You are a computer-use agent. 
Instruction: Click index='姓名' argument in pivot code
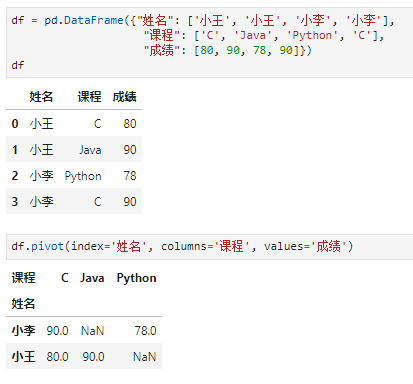pyautogui.click(x=109, y=246)
